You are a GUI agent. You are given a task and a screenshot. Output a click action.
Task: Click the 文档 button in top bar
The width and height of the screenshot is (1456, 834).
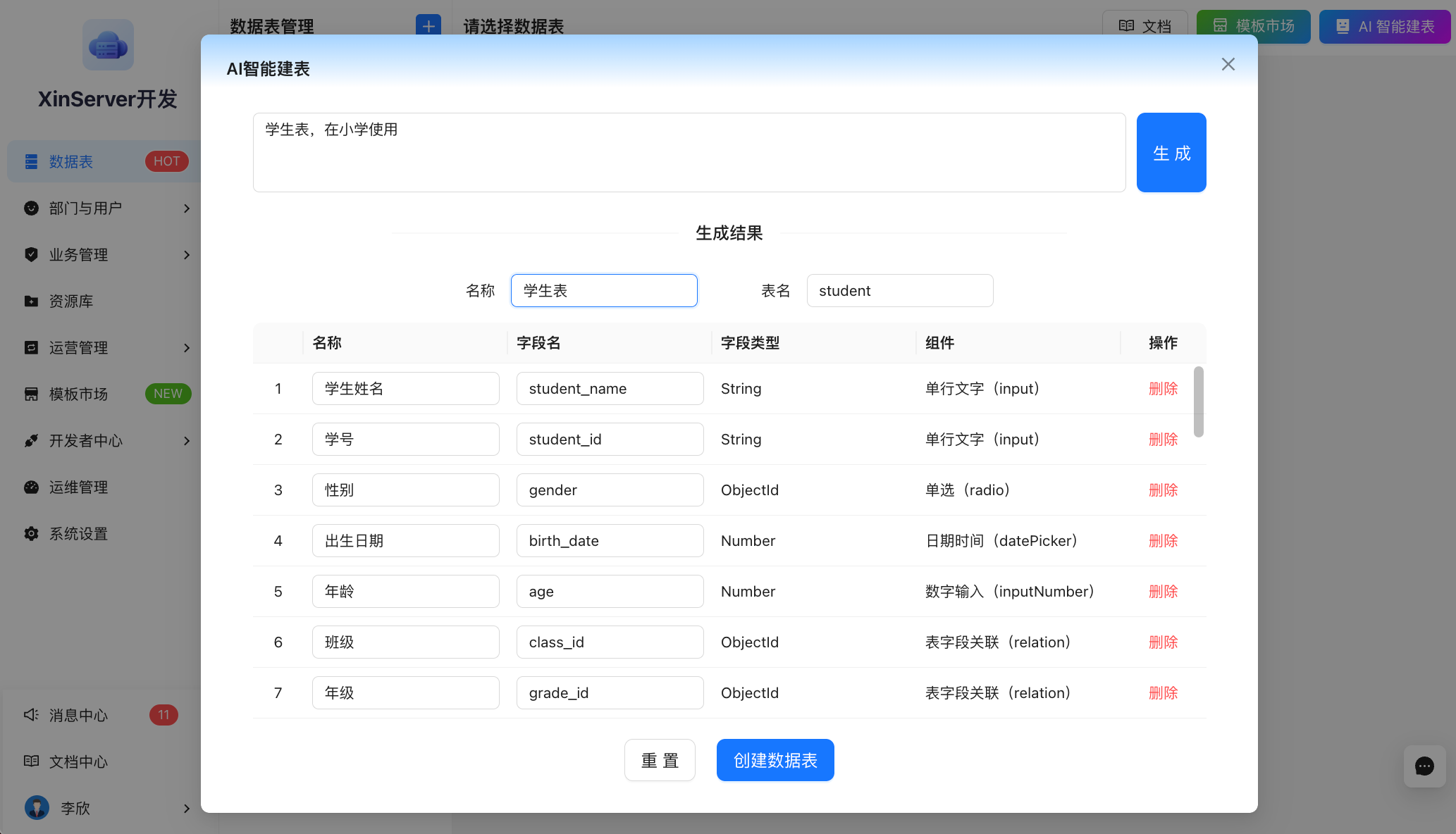click(1145, 26)
